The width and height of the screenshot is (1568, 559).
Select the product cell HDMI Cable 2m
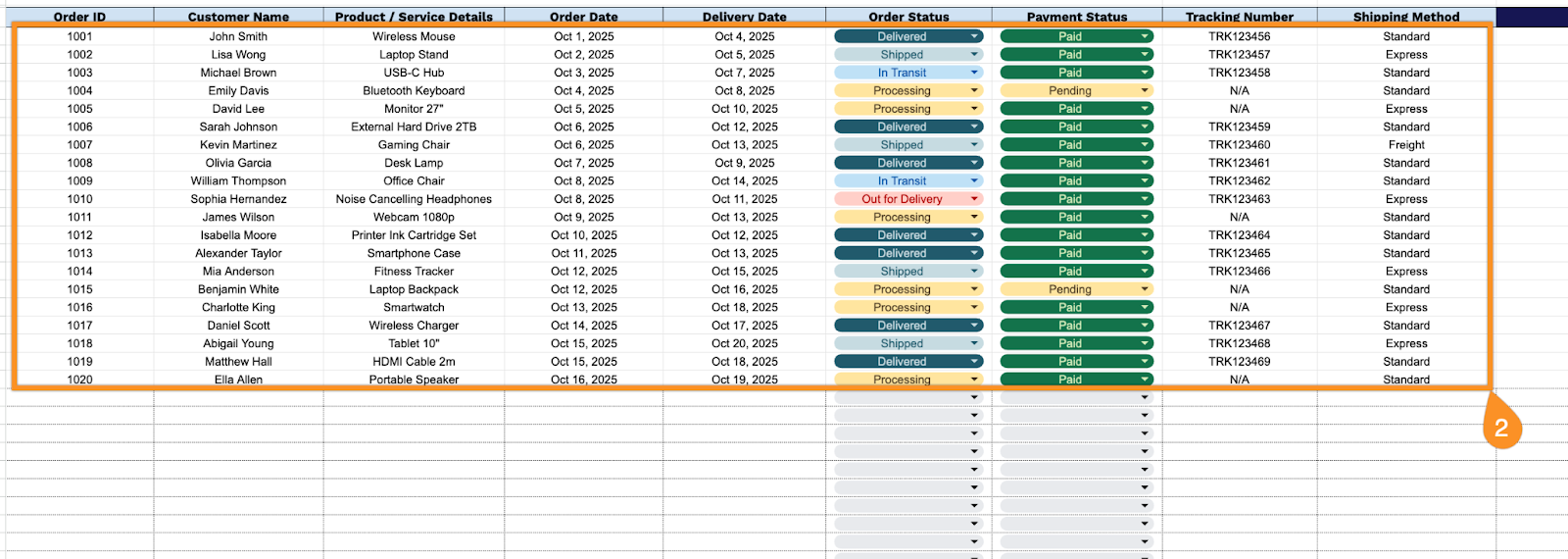tap(414, 361)
